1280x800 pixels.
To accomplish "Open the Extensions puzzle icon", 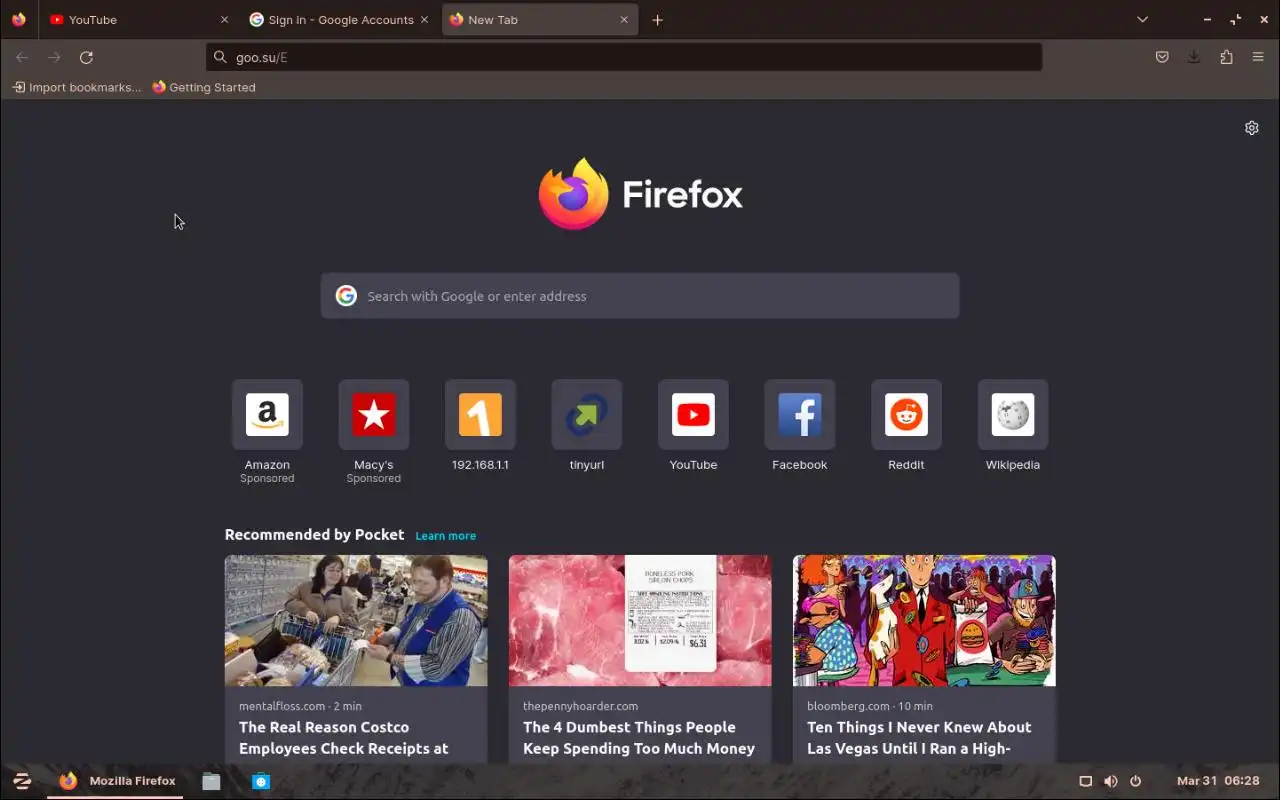I will pos(1226,57).
